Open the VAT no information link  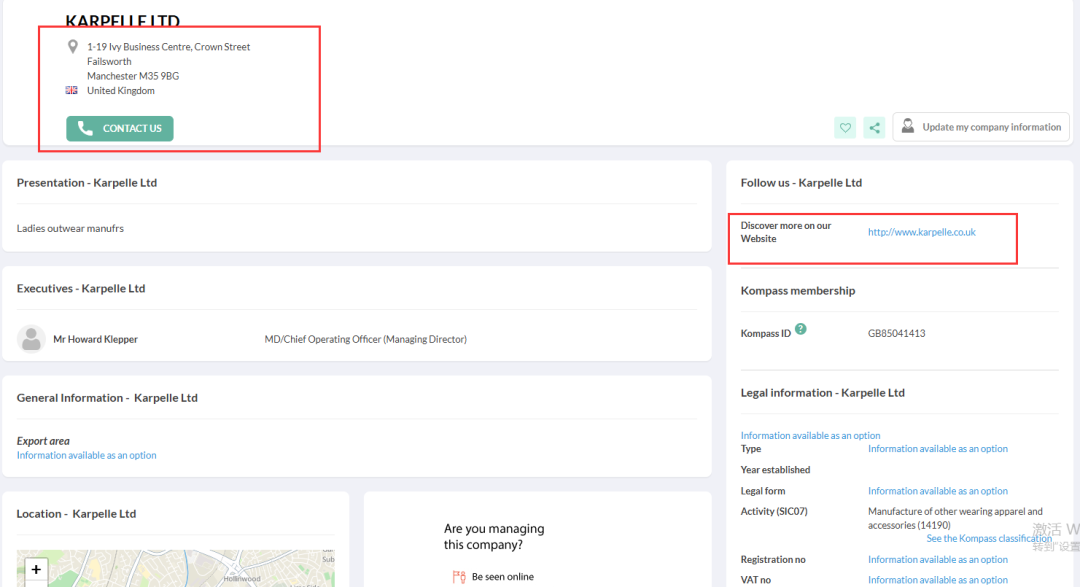[937, 580]
